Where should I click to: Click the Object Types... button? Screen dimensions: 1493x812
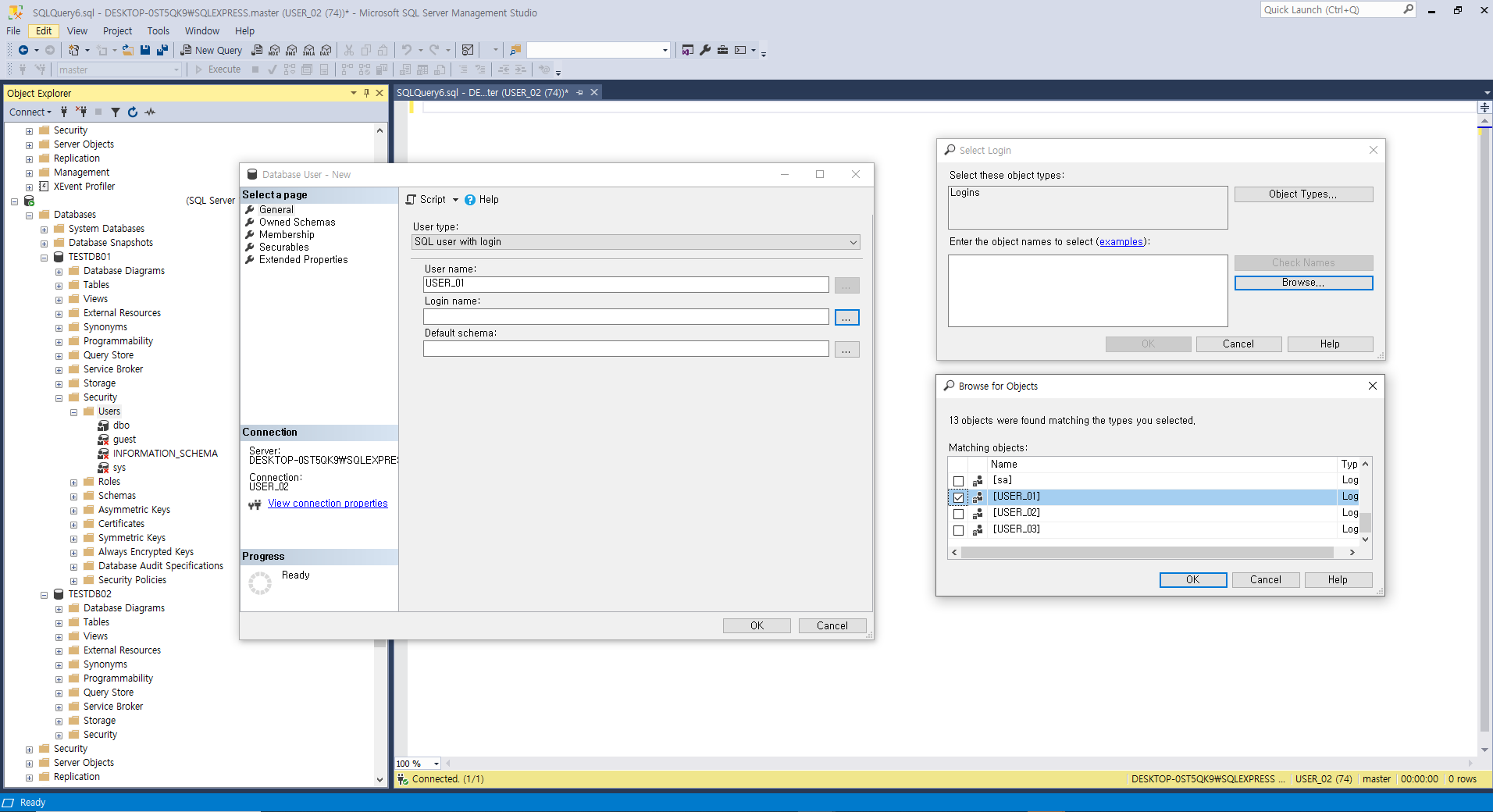[1303, 194]
